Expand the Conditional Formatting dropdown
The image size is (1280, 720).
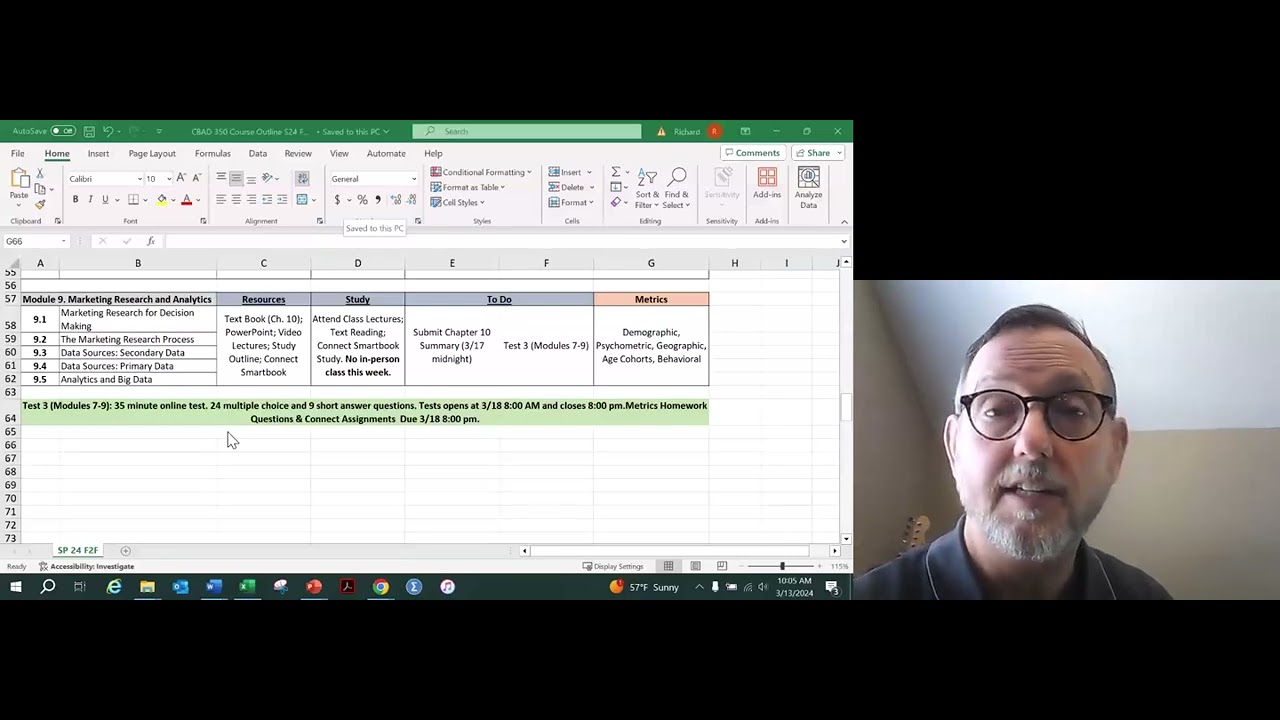pos(481,172)
